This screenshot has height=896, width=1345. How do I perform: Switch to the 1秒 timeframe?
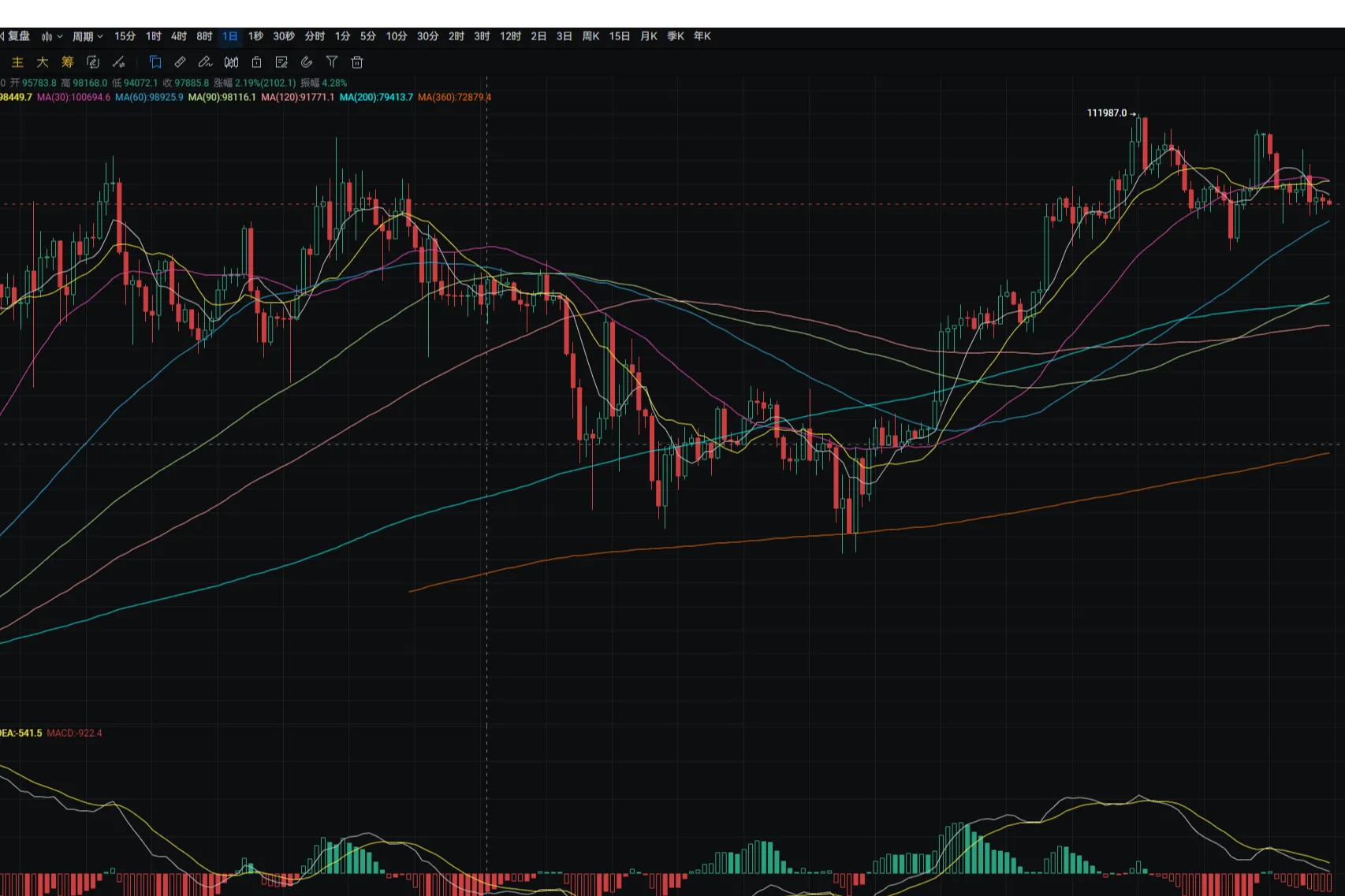click(255, 36)
